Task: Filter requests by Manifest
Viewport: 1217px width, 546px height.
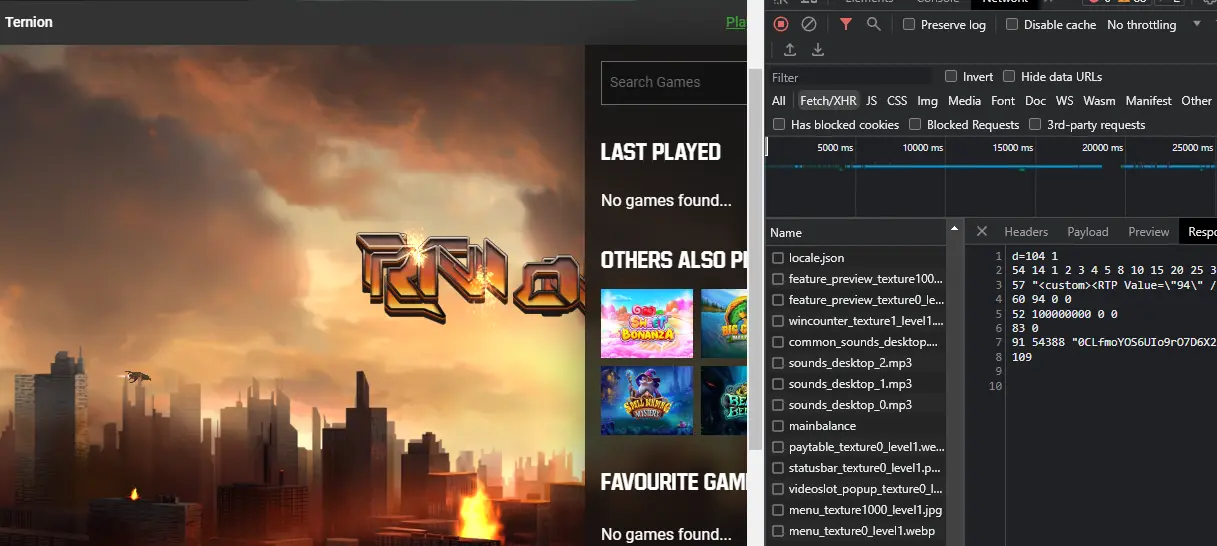Action: pyautogui.click(x=1149, y=101)
